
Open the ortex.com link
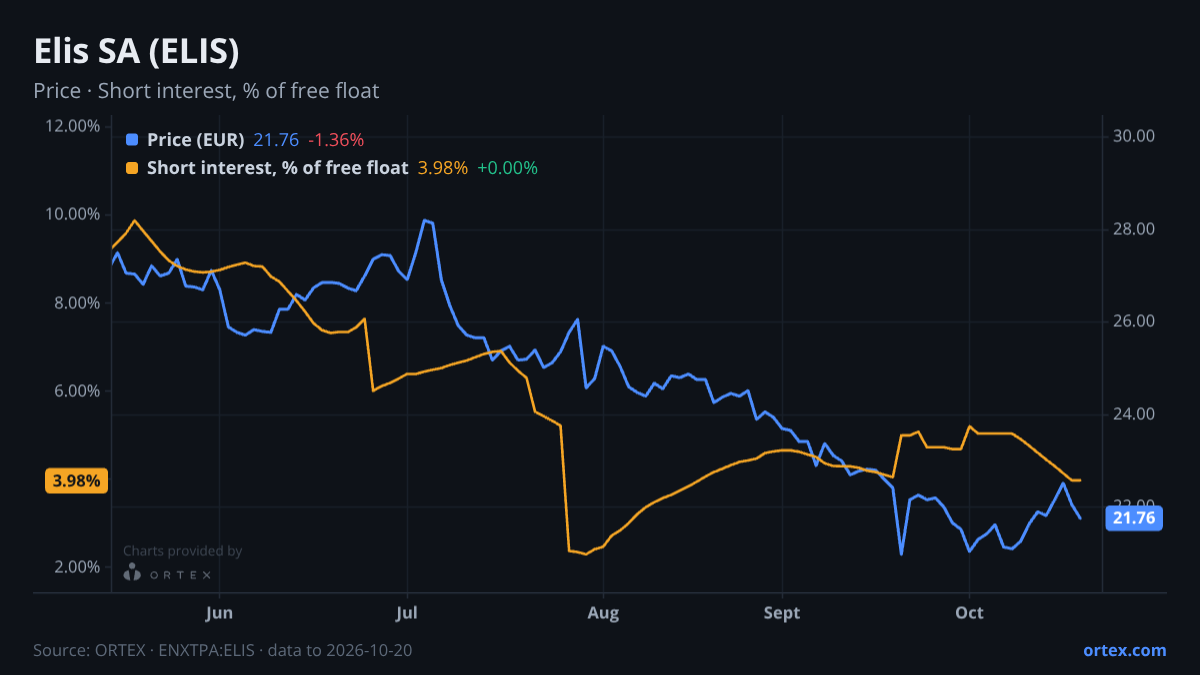pyautogui.click(x=1124, y=650)
